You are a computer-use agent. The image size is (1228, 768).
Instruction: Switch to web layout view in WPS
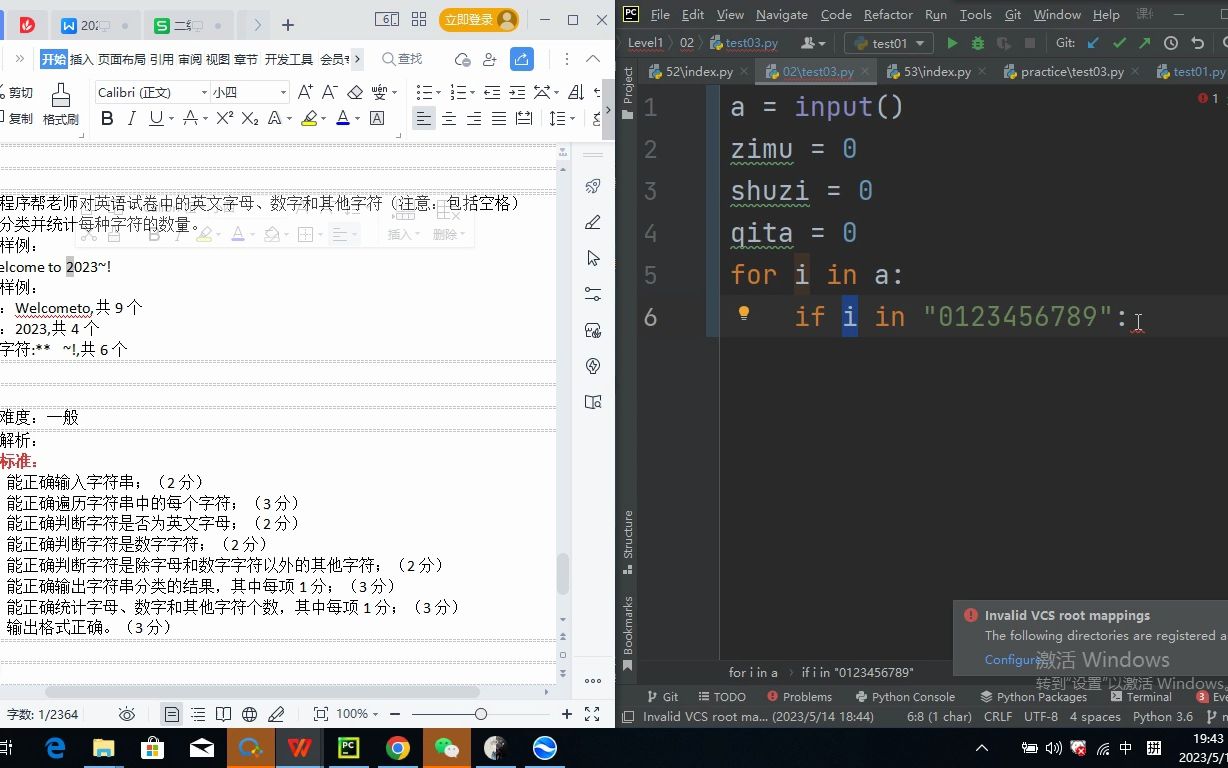tap(250, 714)
